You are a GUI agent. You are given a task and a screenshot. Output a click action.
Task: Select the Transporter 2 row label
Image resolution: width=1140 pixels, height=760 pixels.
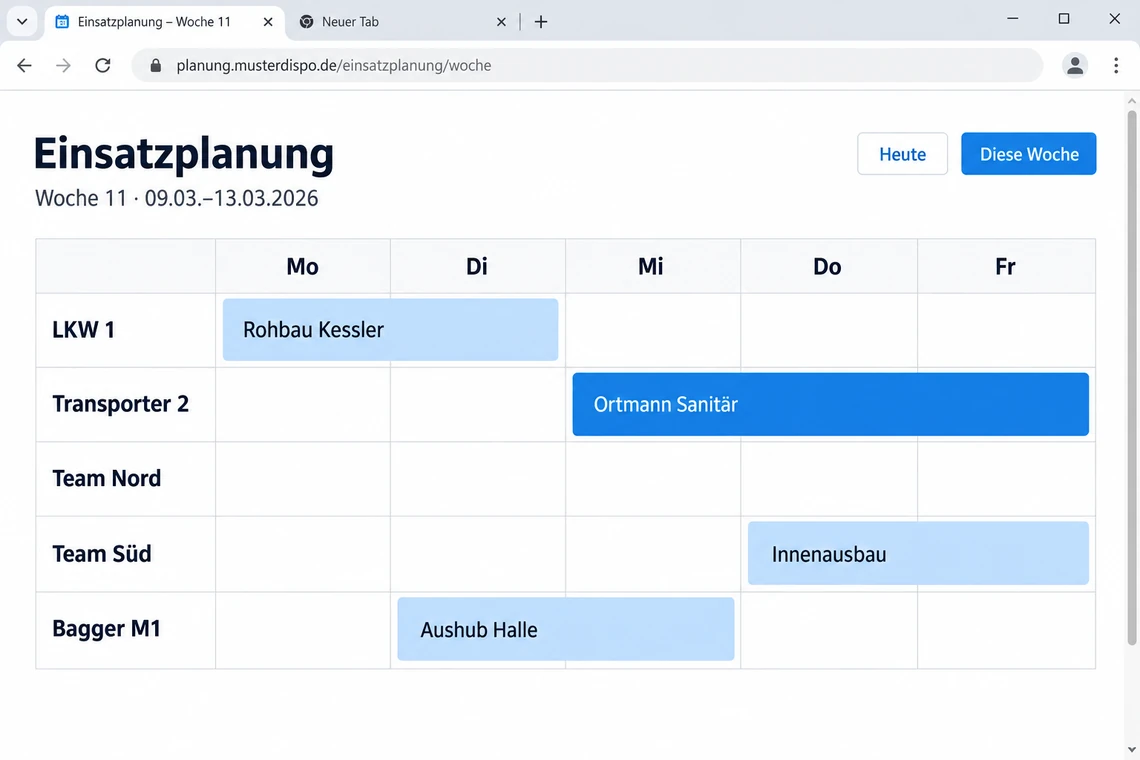121,404
